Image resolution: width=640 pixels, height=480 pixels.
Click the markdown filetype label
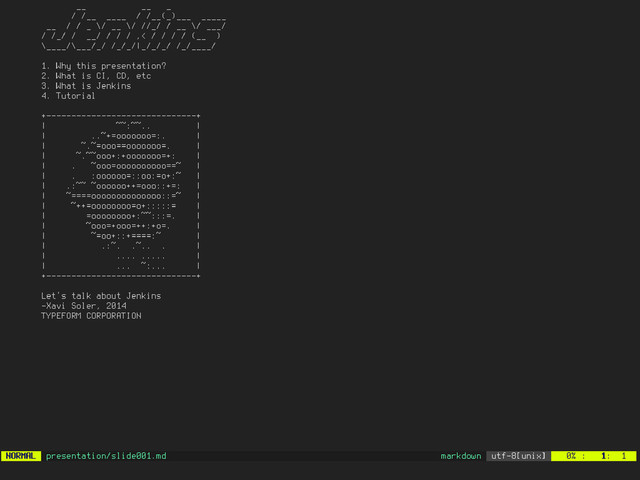click(461, 456)
